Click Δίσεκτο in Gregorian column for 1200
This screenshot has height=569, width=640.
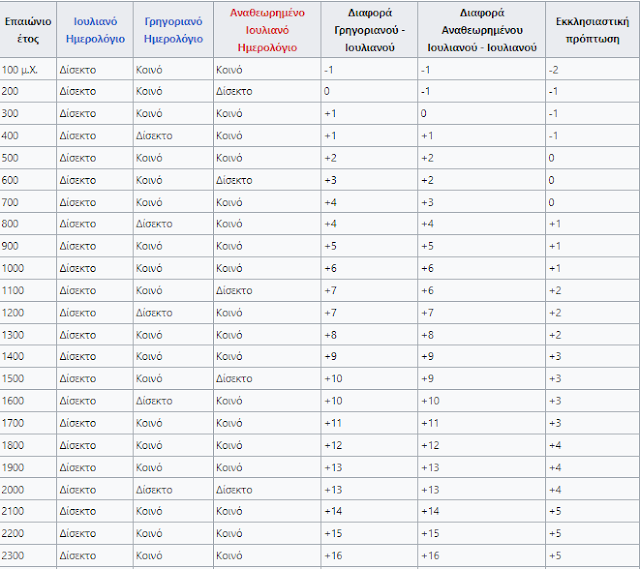tap(154, 313)
